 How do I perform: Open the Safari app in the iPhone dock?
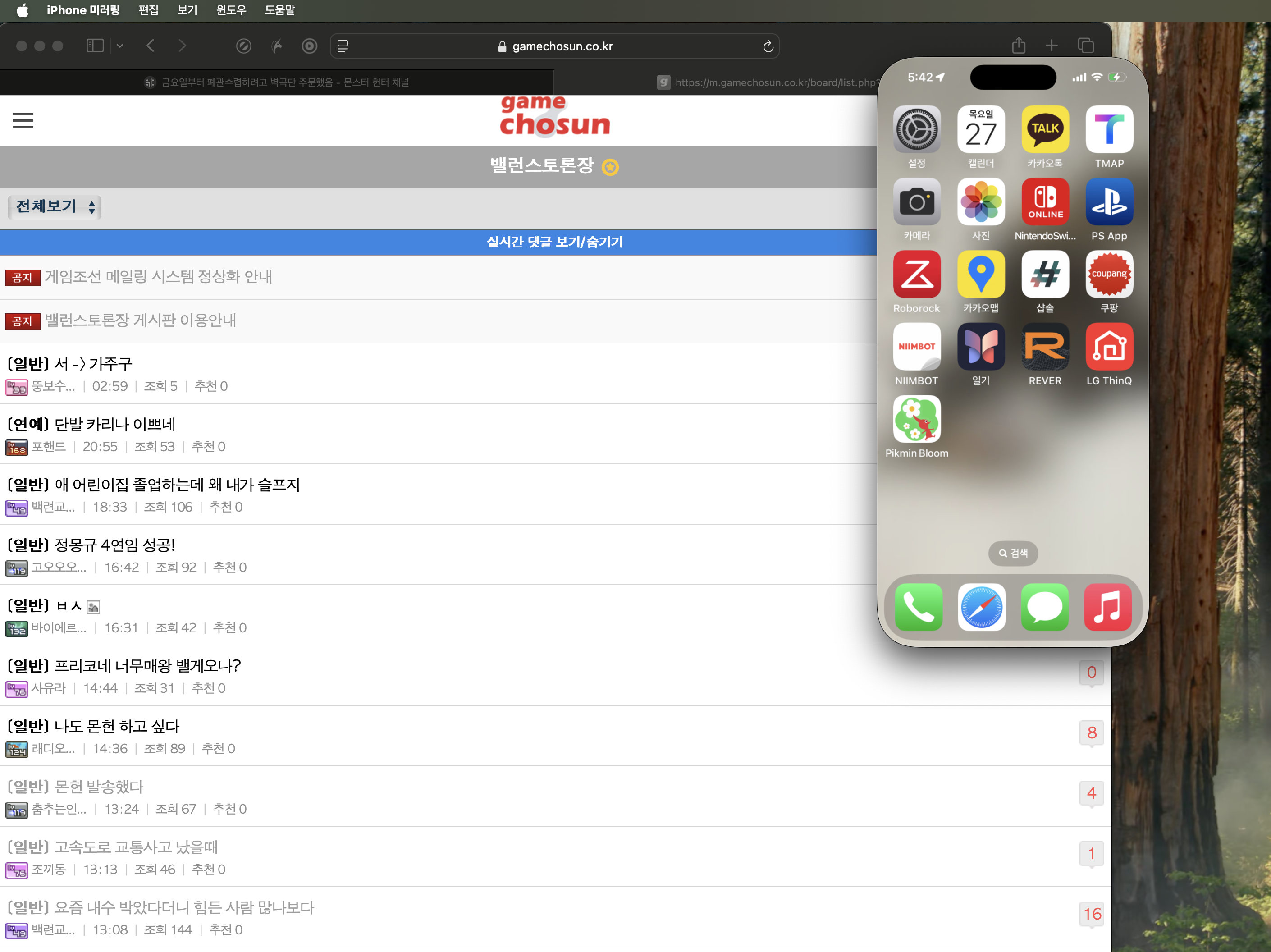click(x=981, y=607)
